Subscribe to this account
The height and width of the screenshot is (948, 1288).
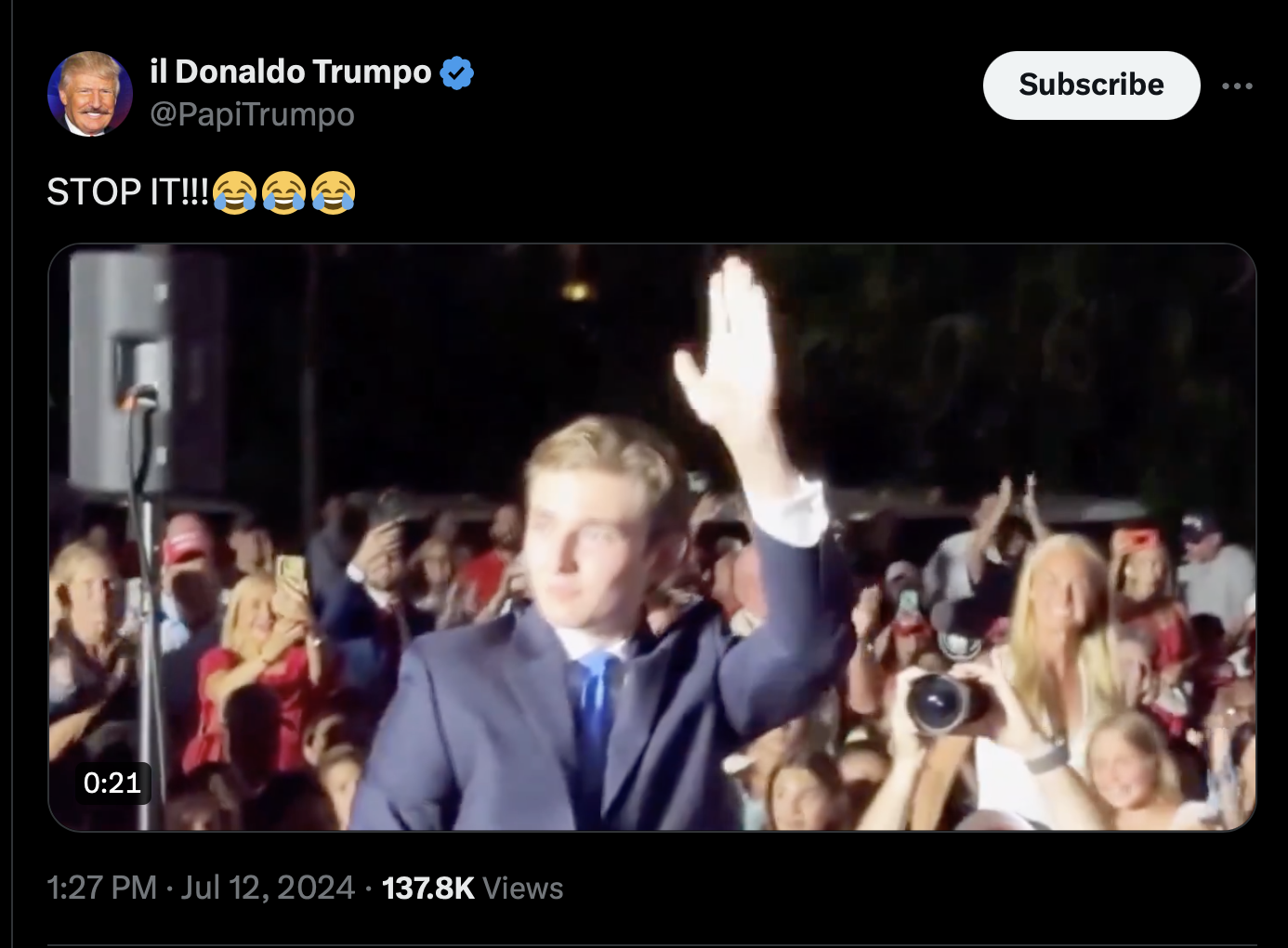(x=1091, y=85)
